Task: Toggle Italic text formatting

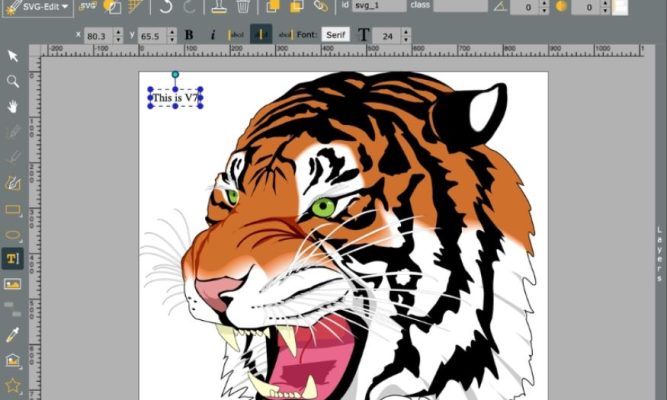Action: pos(212,35)
